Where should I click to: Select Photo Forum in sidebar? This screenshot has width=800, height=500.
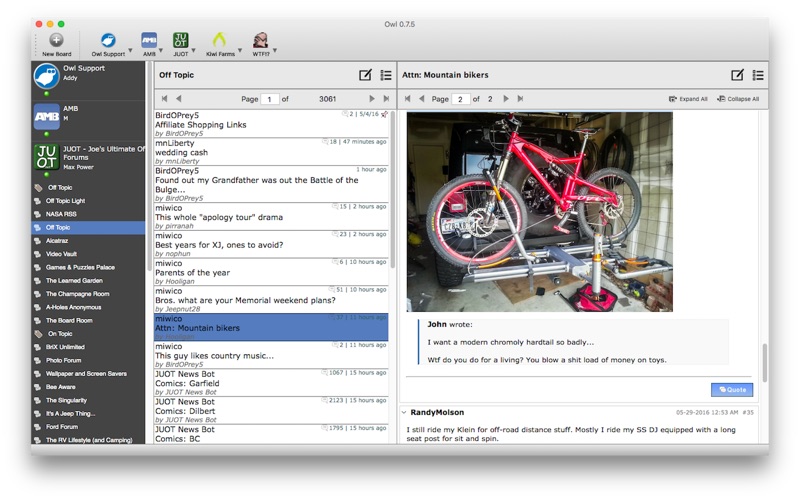[88, 360]
